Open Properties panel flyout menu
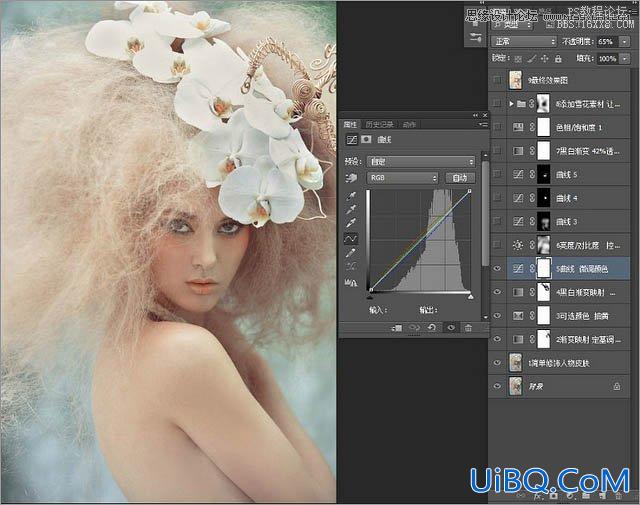Viewport: 640px width, 505px height. tap(483, 125)
